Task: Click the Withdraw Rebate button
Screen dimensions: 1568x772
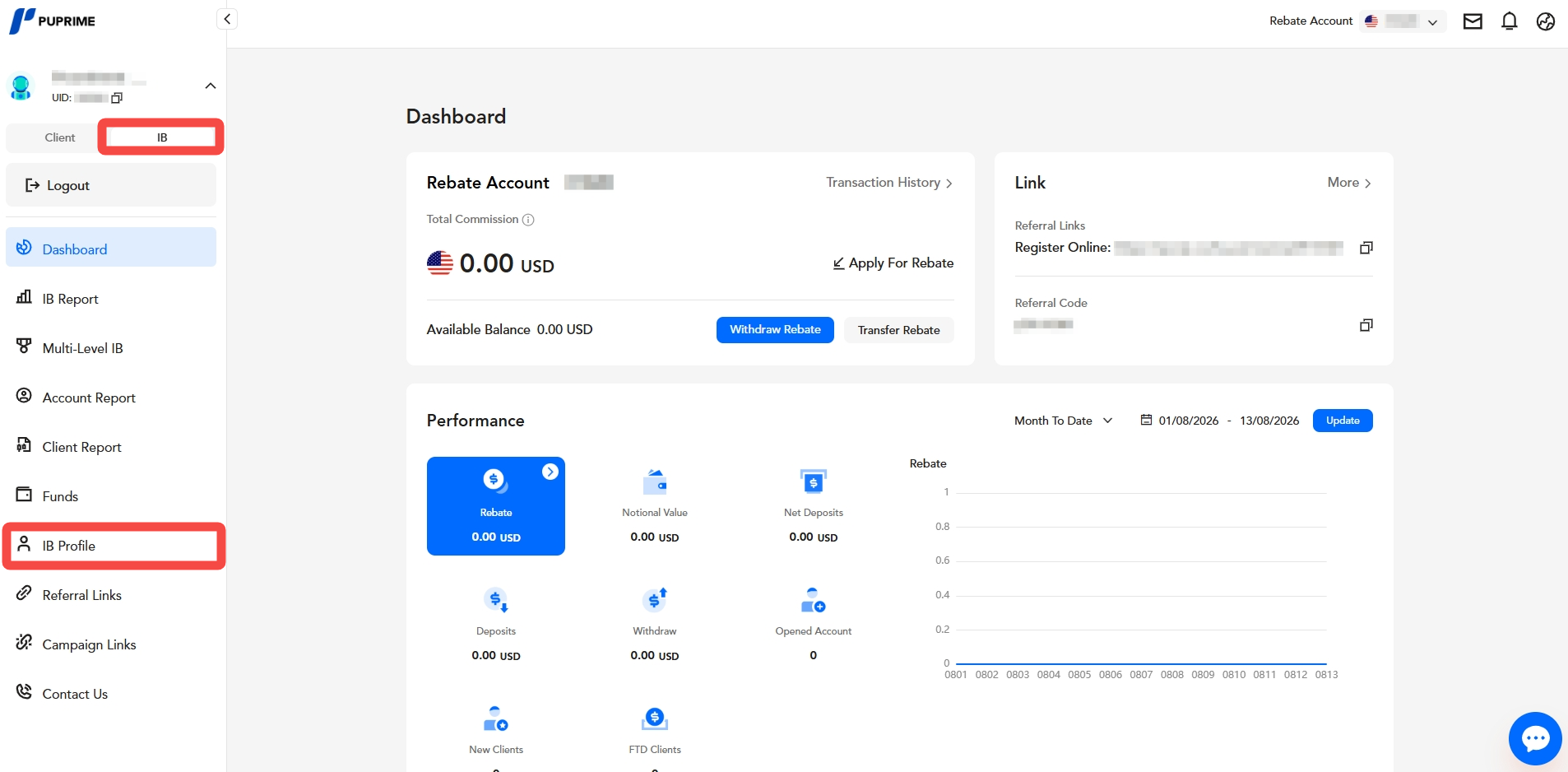Action: click(775, 330)
